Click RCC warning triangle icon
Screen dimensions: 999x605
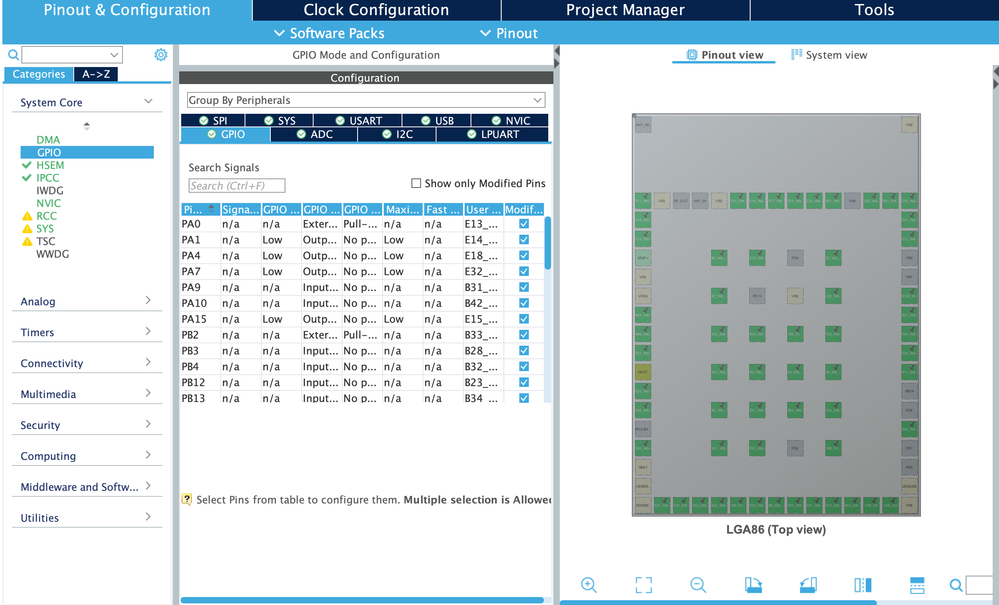pyautogui.click(x=27, y=216)
